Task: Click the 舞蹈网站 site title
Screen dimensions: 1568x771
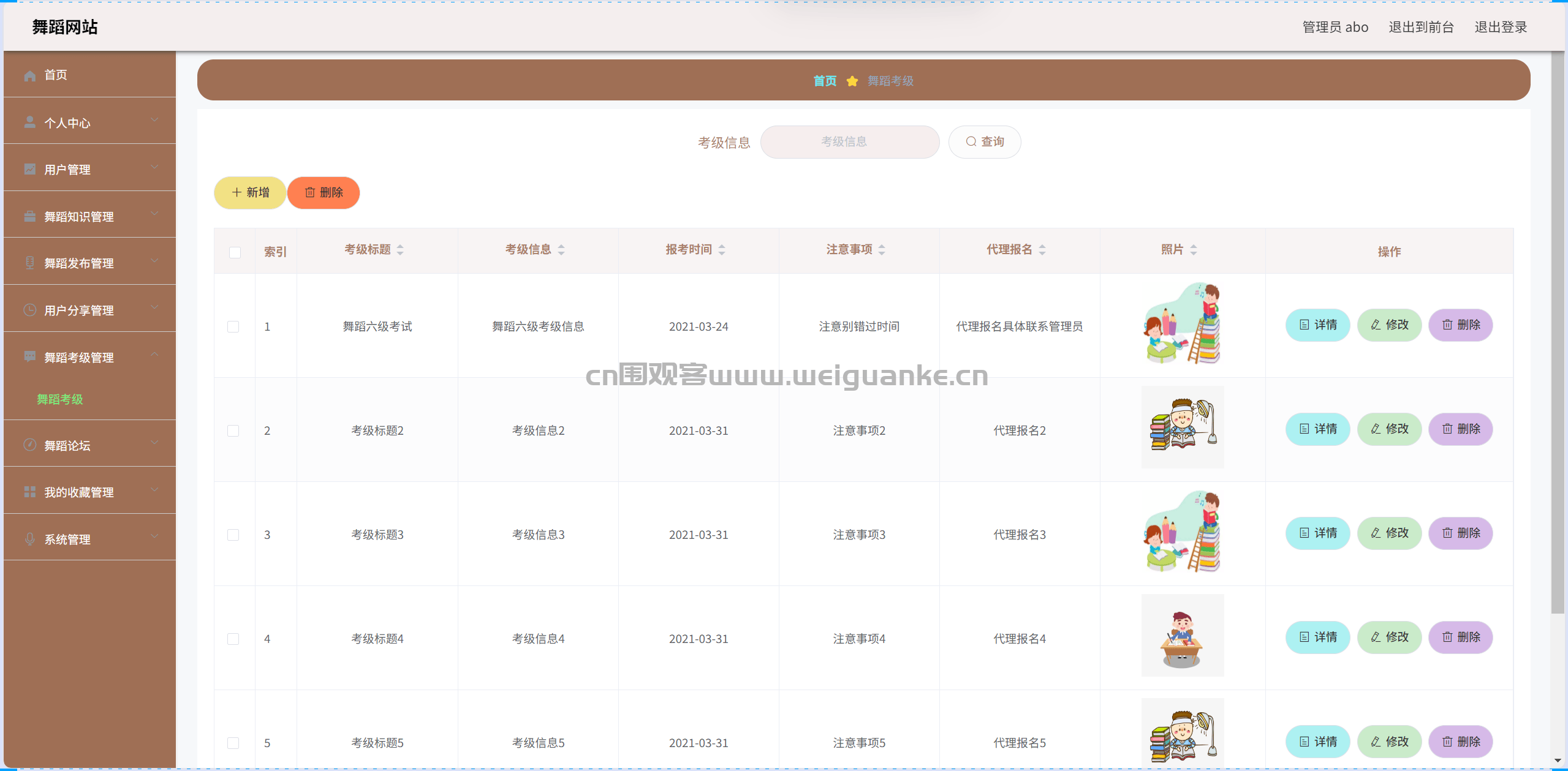Action: point(65,27)
